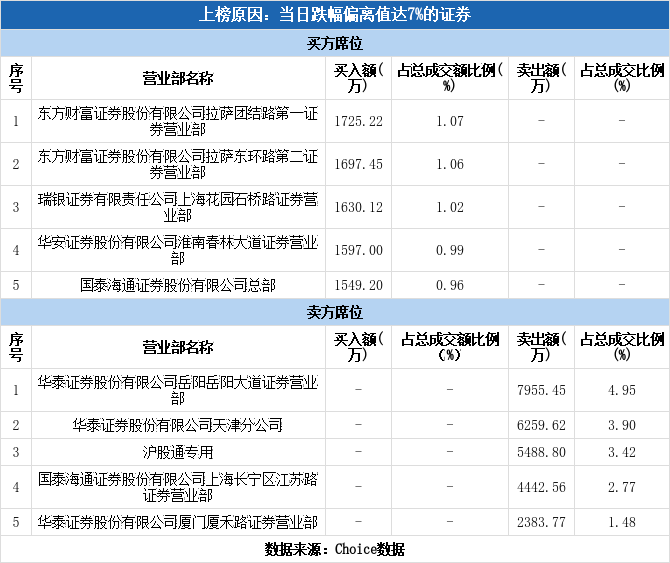The image size is (670, 563).
Task: Click the sell amount value 4442.56
Action: [x=541, y=487]
